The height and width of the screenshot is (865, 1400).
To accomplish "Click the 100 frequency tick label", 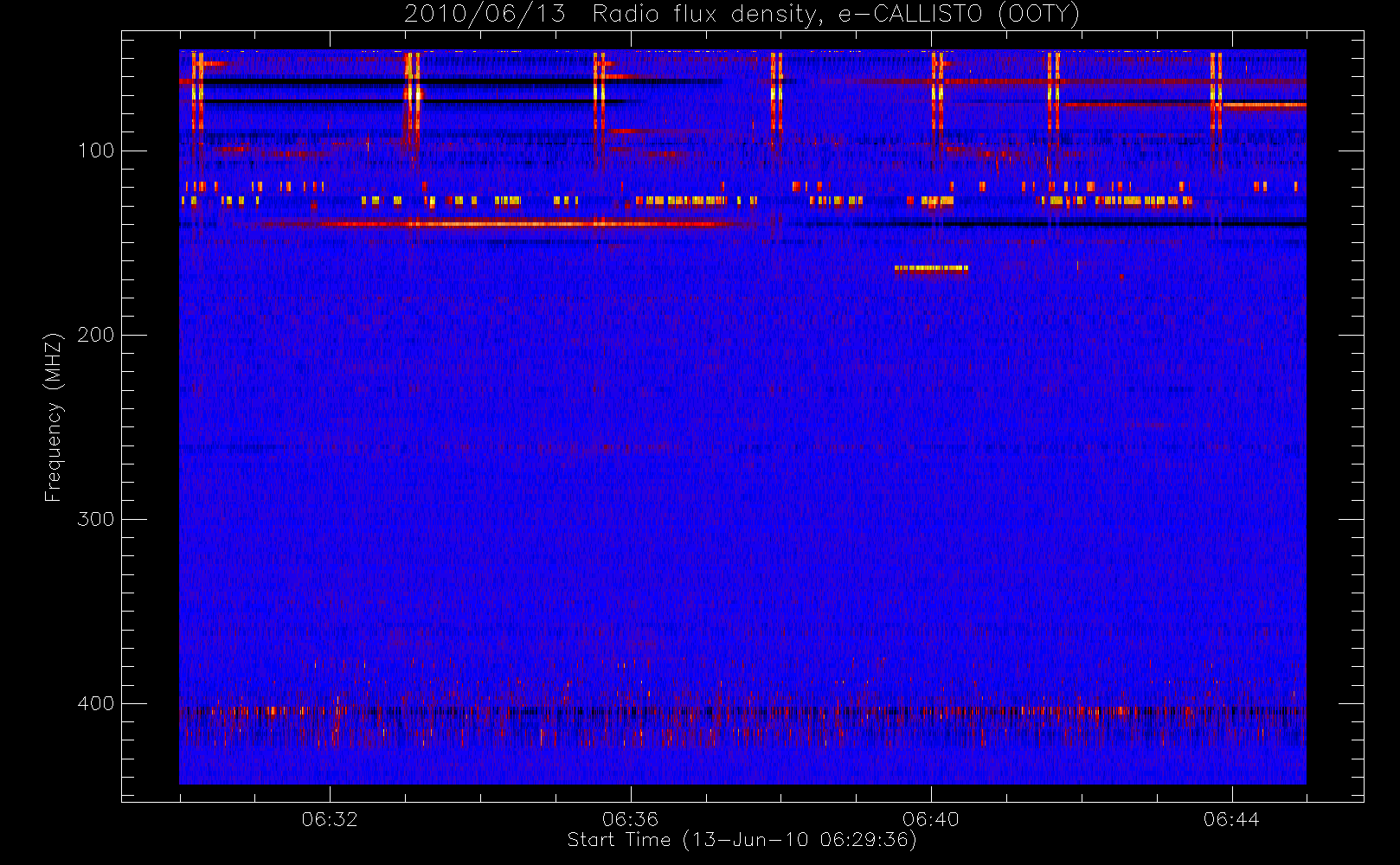I will [96, 151].
